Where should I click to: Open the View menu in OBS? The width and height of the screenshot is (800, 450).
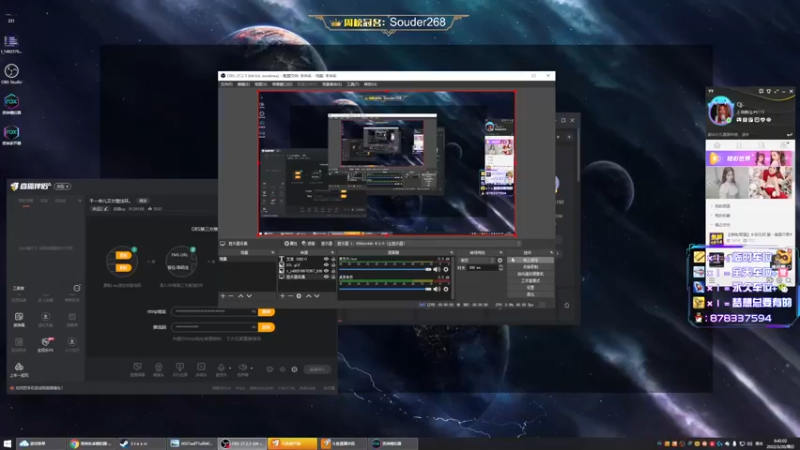click(261, 84)
